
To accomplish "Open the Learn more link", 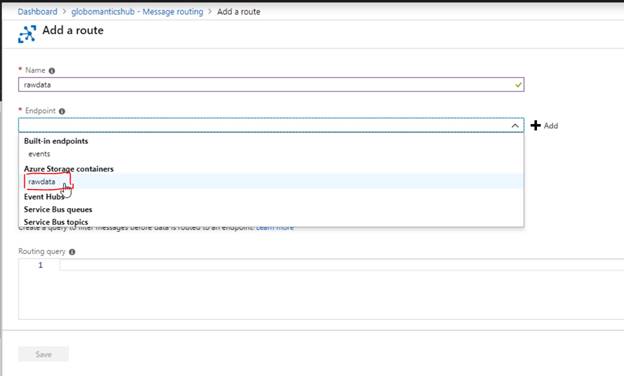I will [x=275, y=228].
